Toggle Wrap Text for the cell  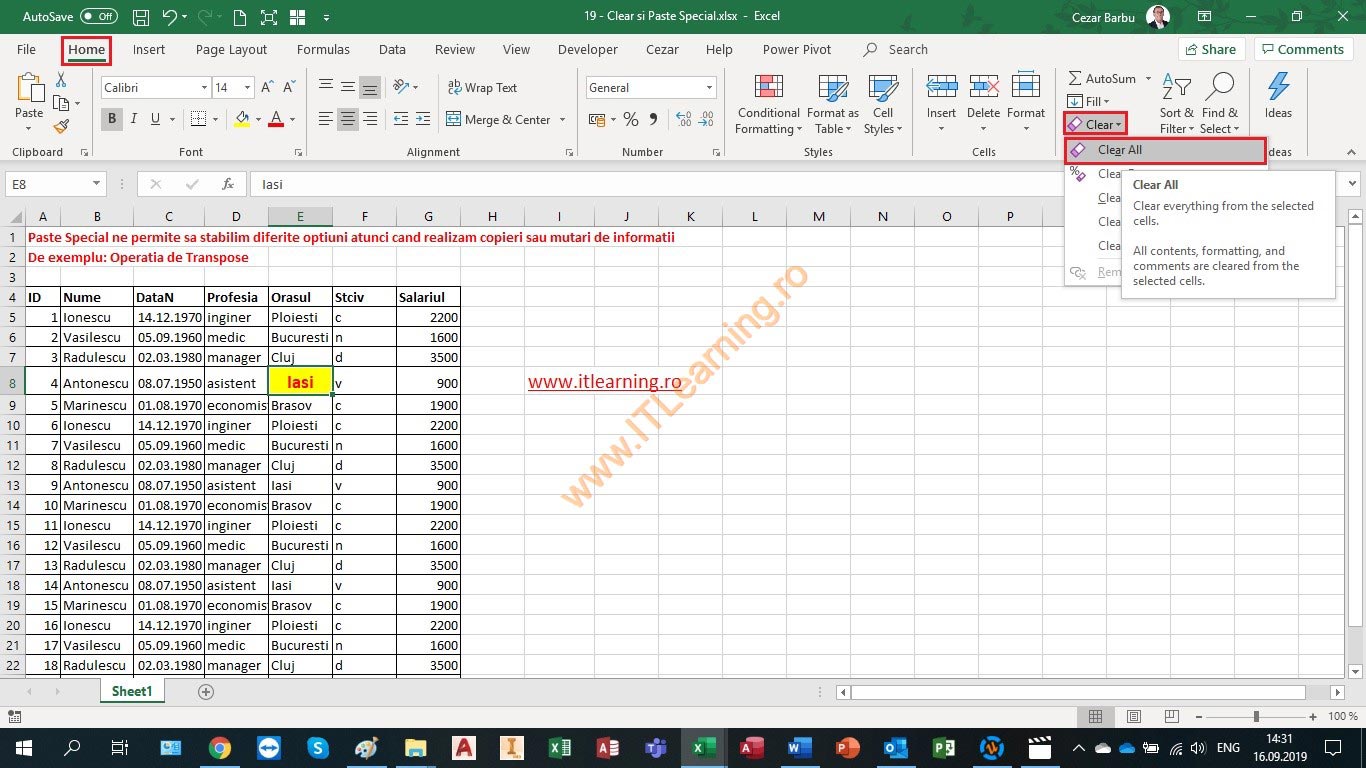pyautogui.click(x=482, y=87)
